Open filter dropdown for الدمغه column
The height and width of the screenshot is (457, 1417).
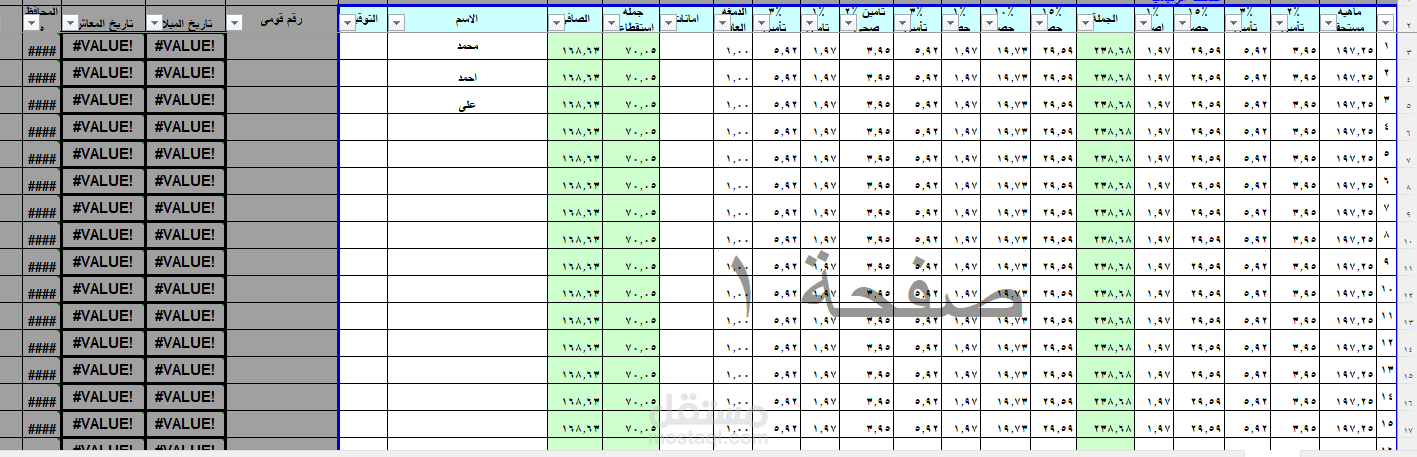tap(721, 23)
